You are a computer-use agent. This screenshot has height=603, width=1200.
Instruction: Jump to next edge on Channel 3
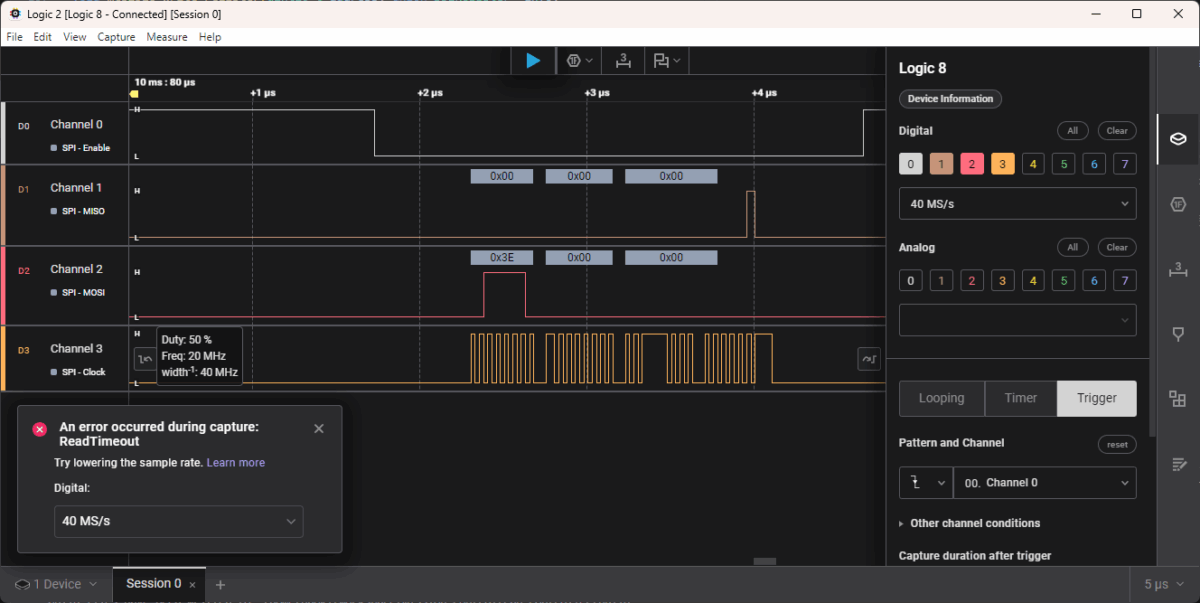[869, 358]
